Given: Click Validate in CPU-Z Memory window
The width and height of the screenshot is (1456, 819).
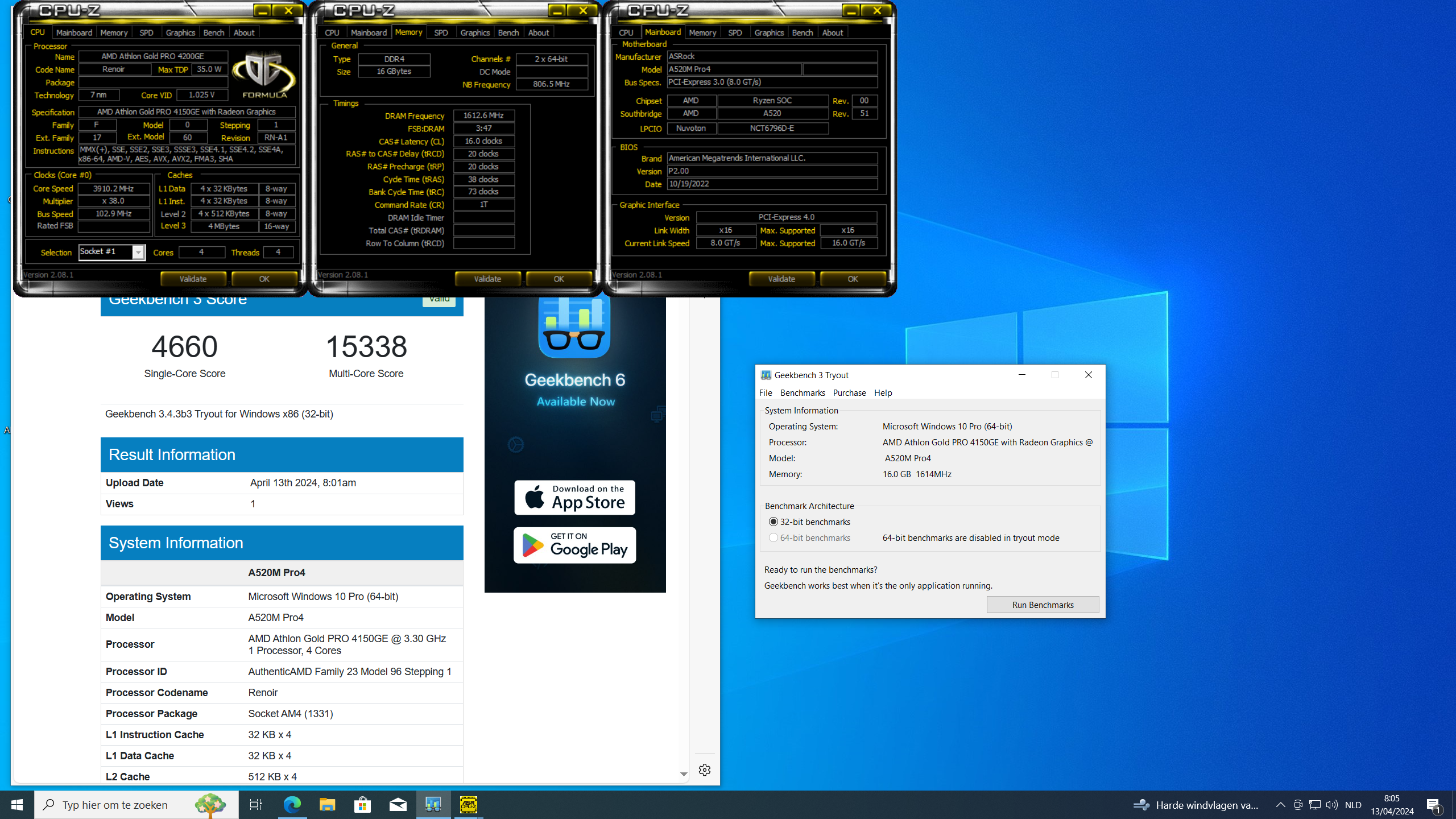Looking at the screenshot, I should 487,279.
